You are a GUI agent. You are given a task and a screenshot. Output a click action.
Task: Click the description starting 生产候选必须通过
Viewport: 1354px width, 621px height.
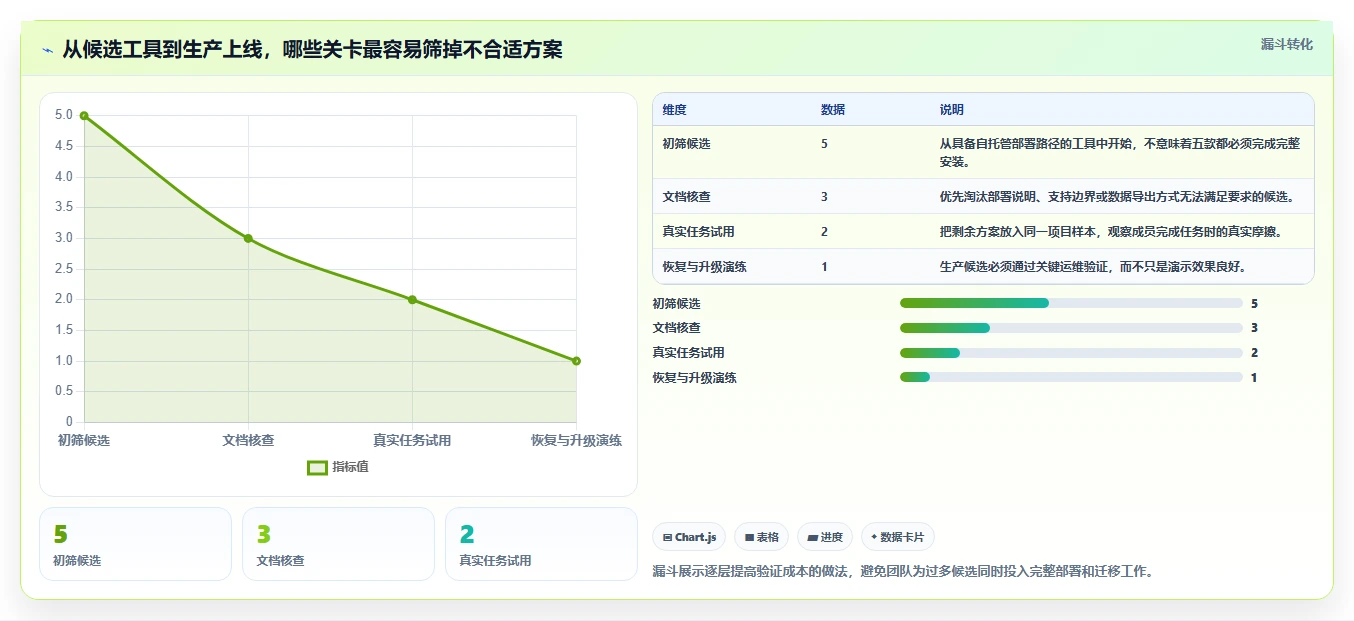[x=1092, y=267]
